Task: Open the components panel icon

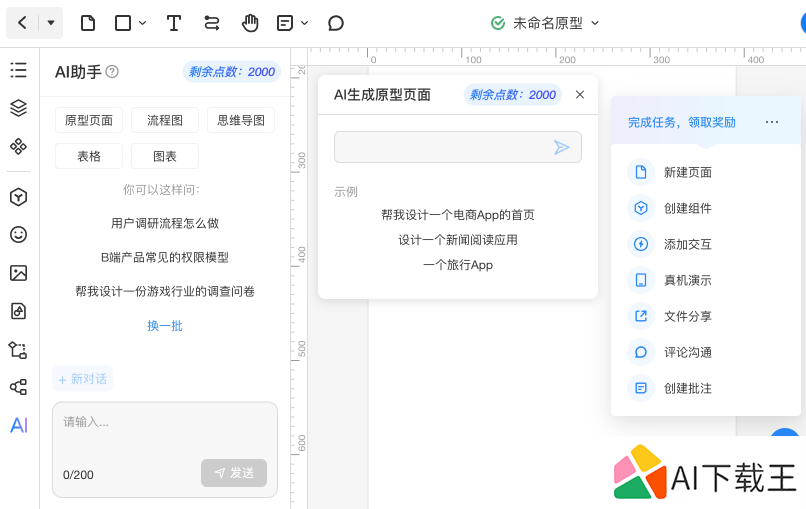Action: [x=18, y=146]
